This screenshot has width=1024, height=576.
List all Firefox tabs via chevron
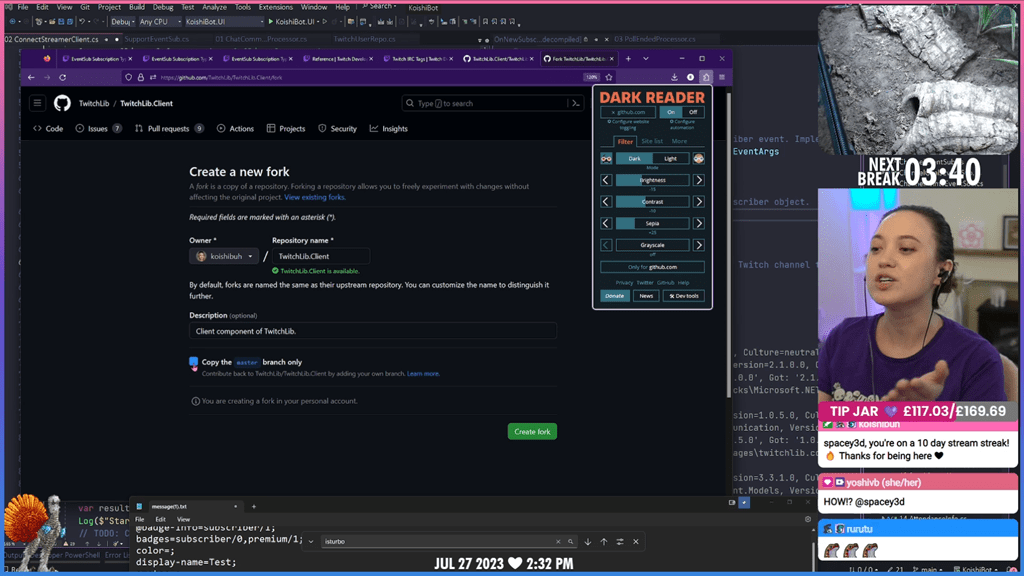click(x=646, y=59)
